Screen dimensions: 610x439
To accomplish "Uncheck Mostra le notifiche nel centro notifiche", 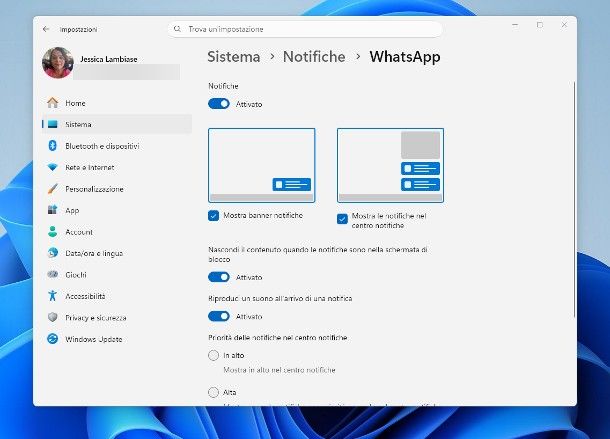I will click(x=342, y=219).
